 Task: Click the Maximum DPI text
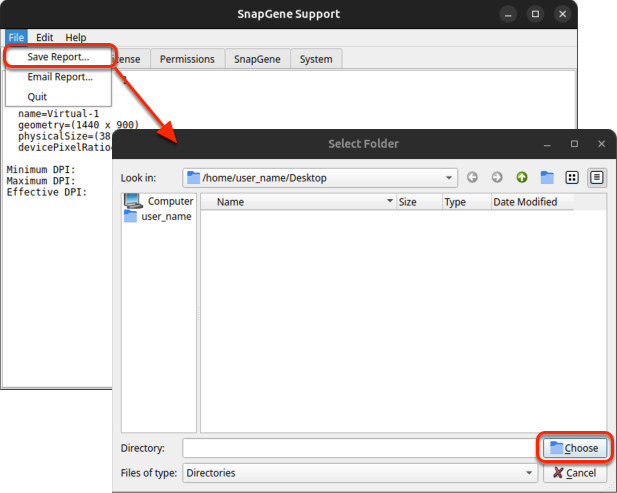(x=41, y=181)
